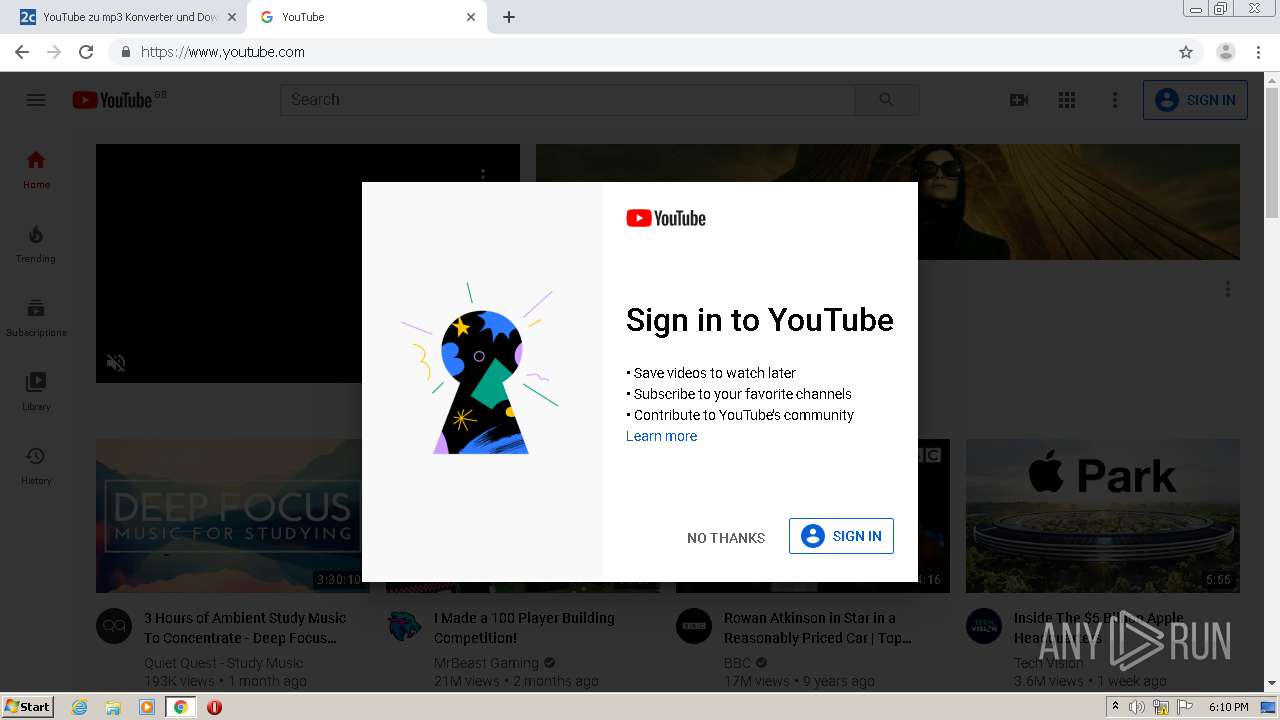This screenshot has height=720, width=1280.
Task: Click the Learn more link
Action: click(661, 436)
